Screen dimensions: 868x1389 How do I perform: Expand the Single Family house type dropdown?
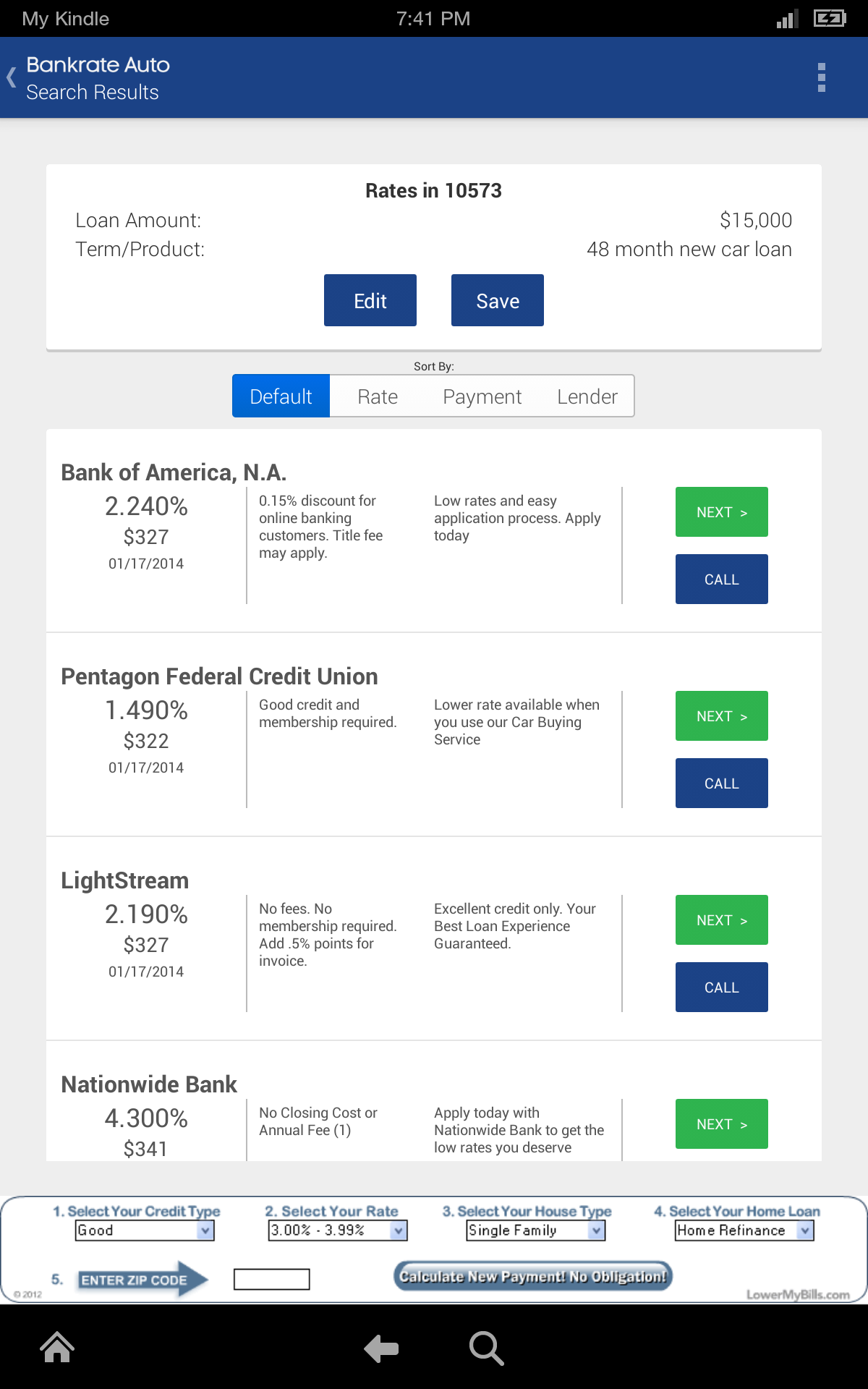pyautogui.click(x=535, y=1231)
